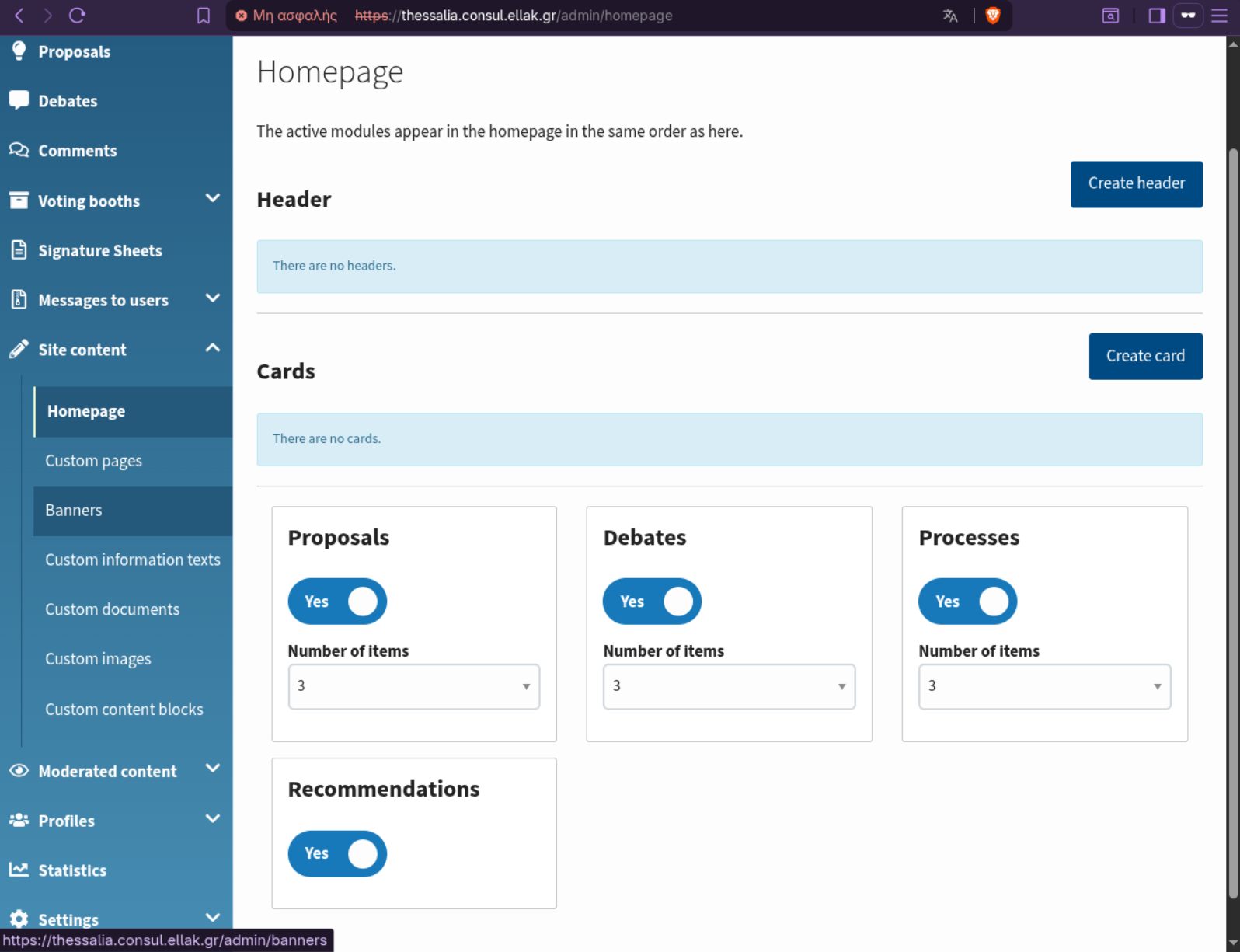
Task: Expand the Profiles chevron
Action: (x=212, y=818)
